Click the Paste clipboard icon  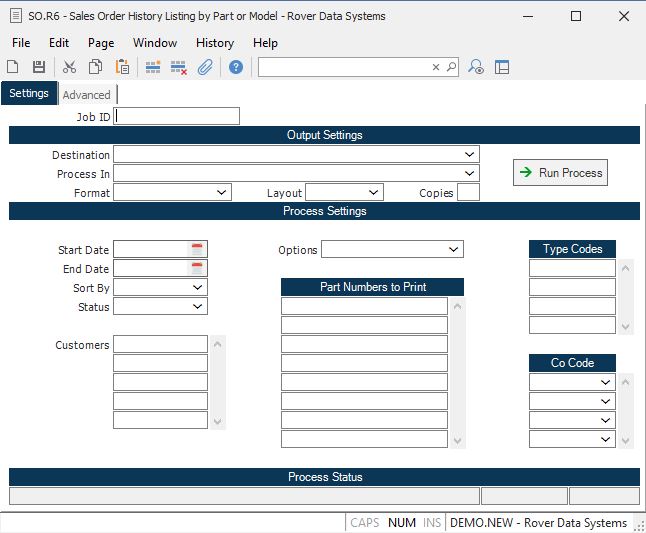point(122,67)
